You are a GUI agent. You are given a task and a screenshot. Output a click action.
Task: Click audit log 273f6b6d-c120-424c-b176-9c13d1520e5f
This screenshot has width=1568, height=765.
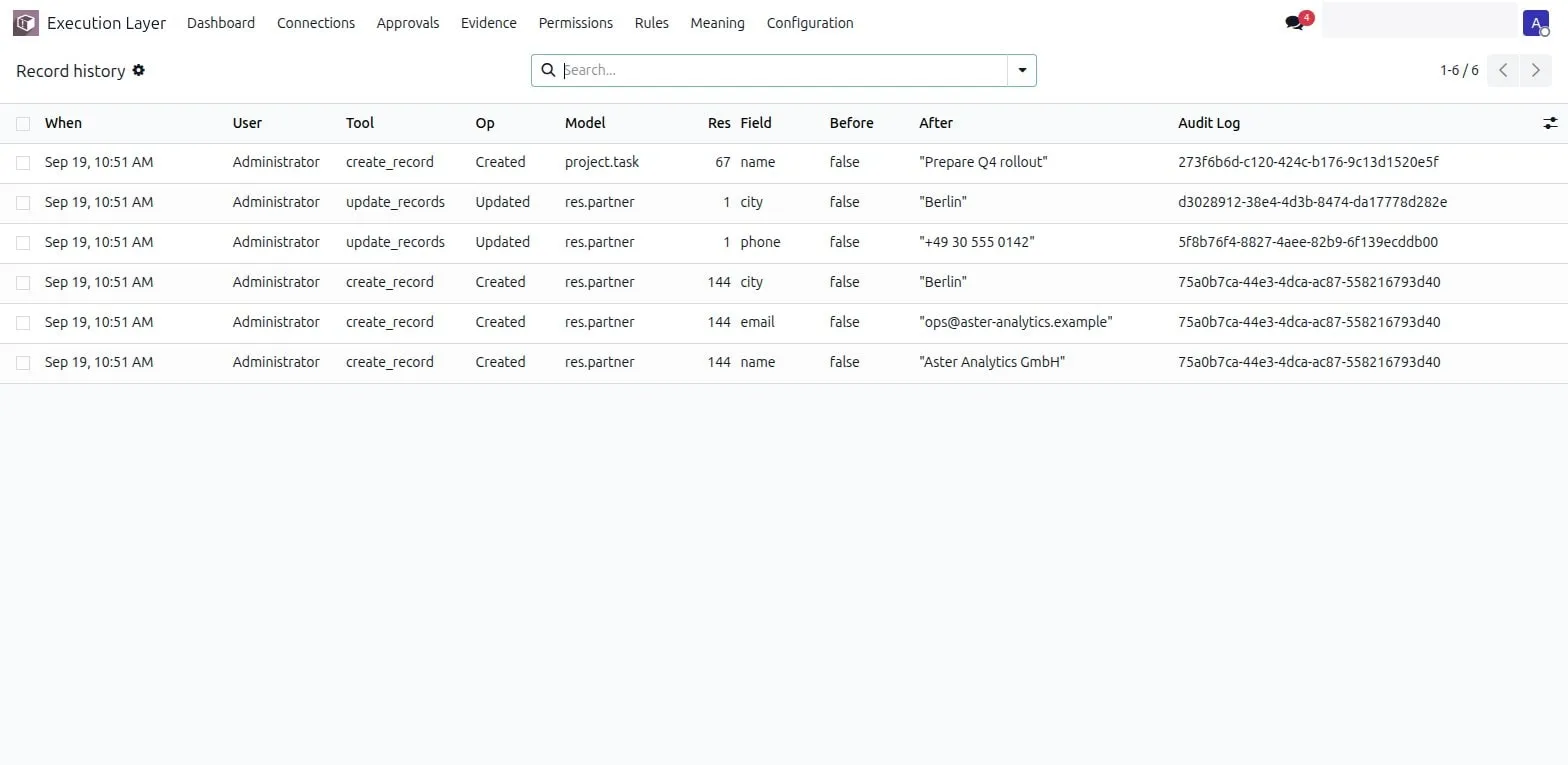(1308, 162)
